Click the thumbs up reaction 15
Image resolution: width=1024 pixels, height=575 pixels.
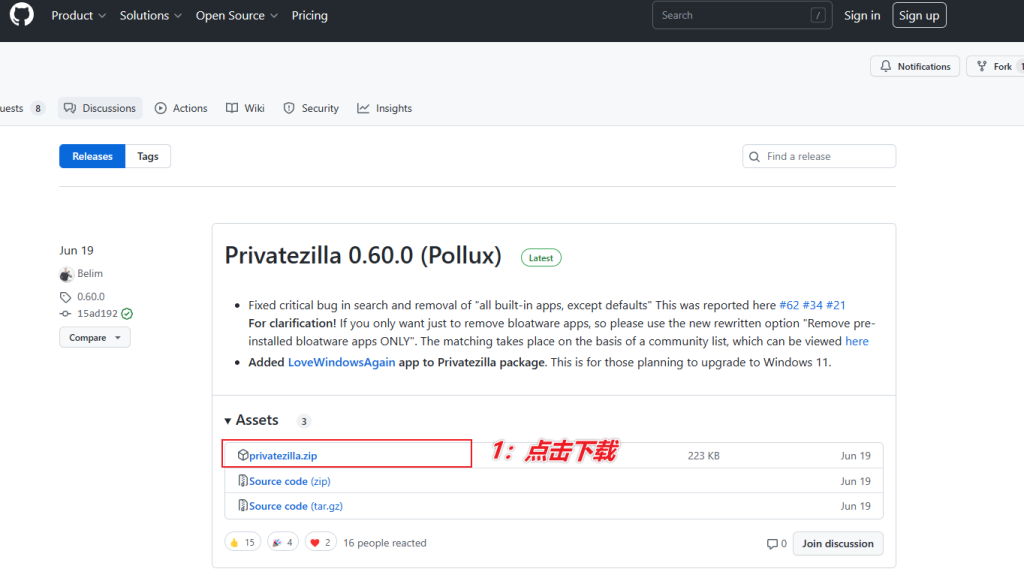[242, 542]
